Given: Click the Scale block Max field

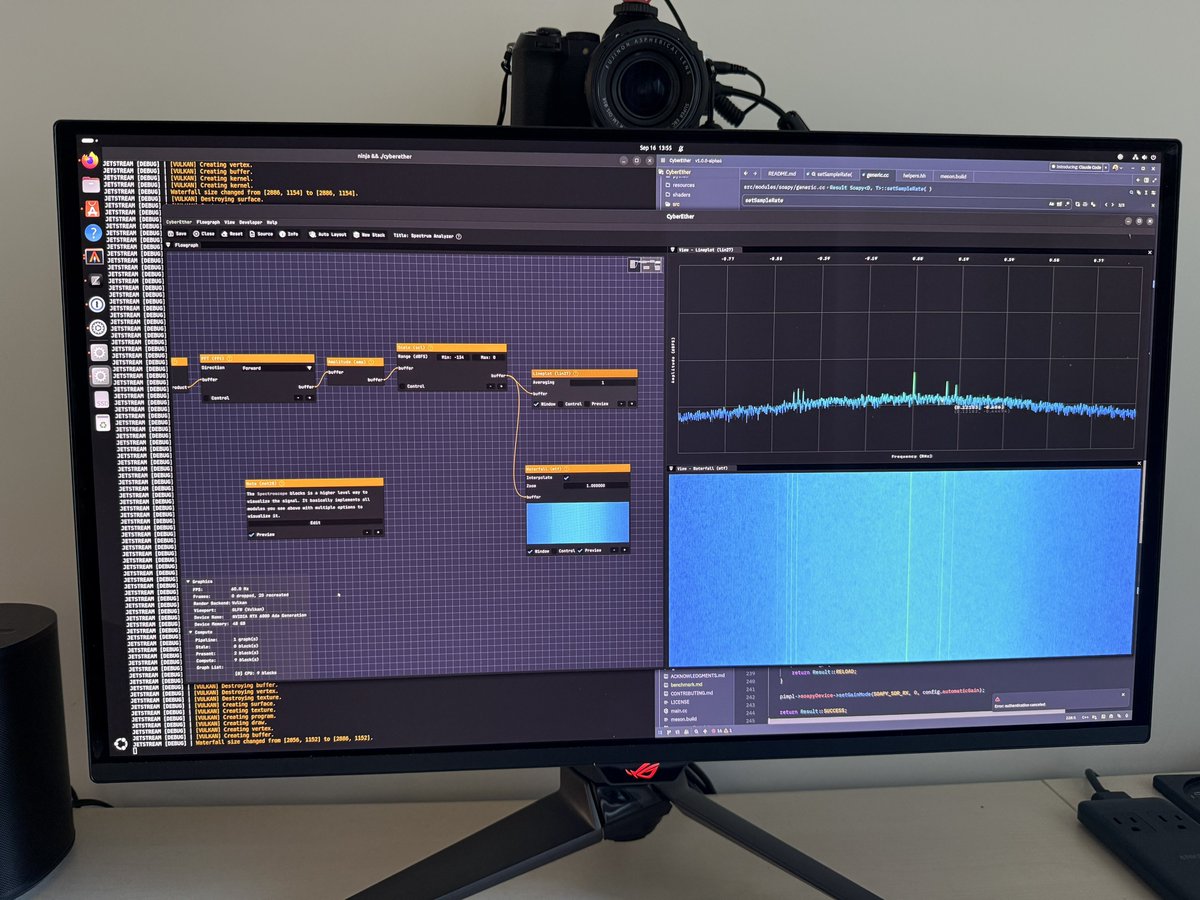Looking at the screenshot, I should click(487, 357).
